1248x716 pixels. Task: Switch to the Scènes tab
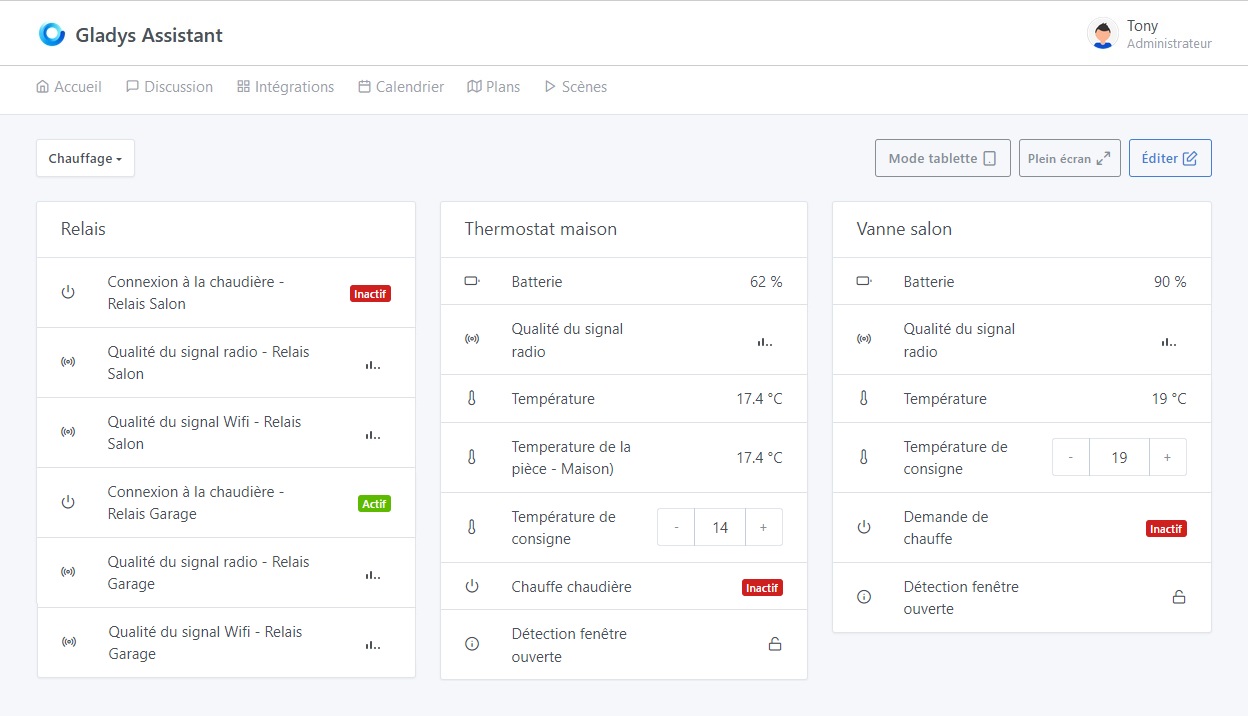[x=575, y=87]
